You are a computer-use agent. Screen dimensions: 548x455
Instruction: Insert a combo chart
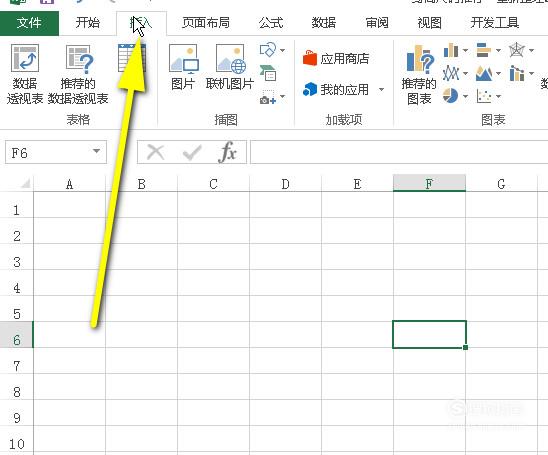pos(517,73)
